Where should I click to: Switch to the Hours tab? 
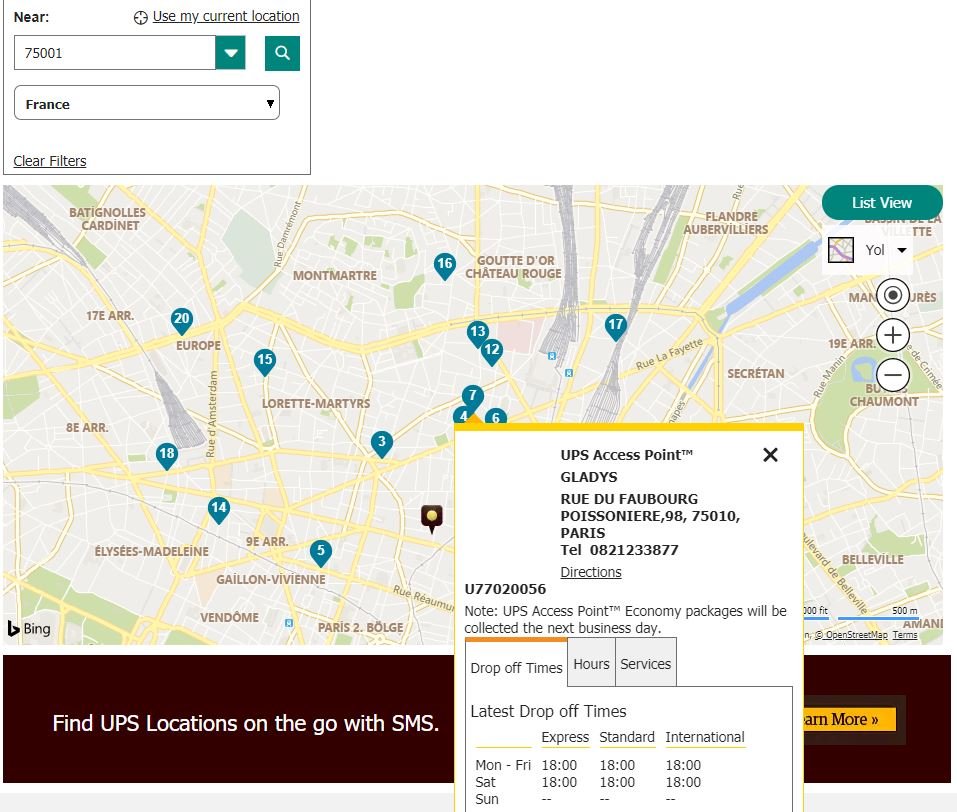pyautogui.click(x=591, y=663)
